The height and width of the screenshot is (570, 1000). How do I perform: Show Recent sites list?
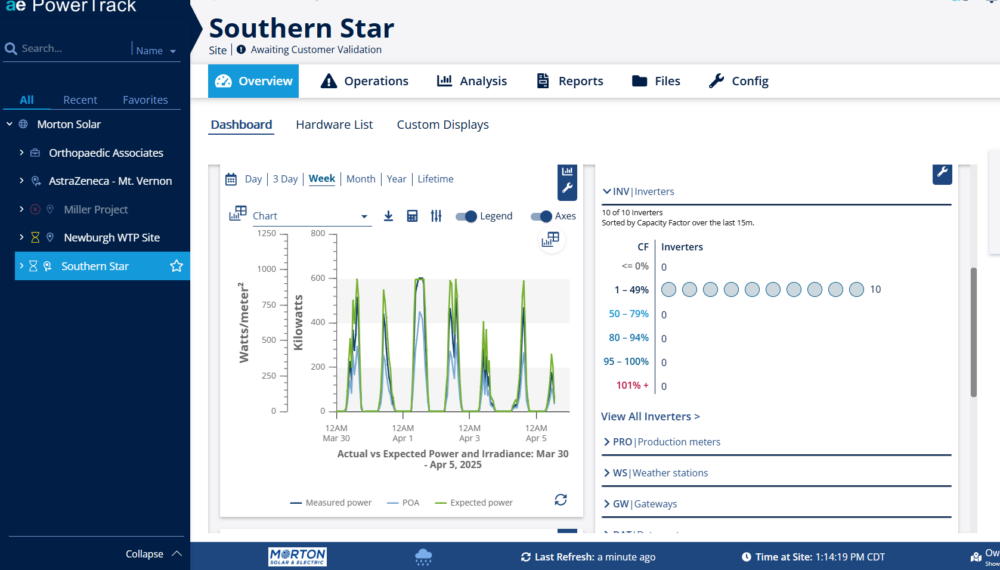point(80,100)
